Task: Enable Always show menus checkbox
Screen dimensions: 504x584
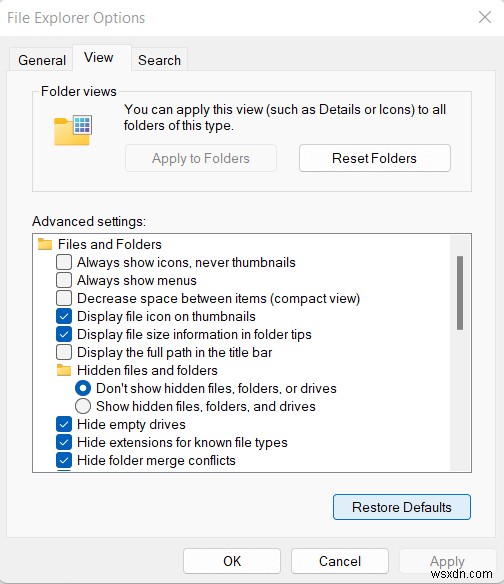Action: [x=64, y=280]
